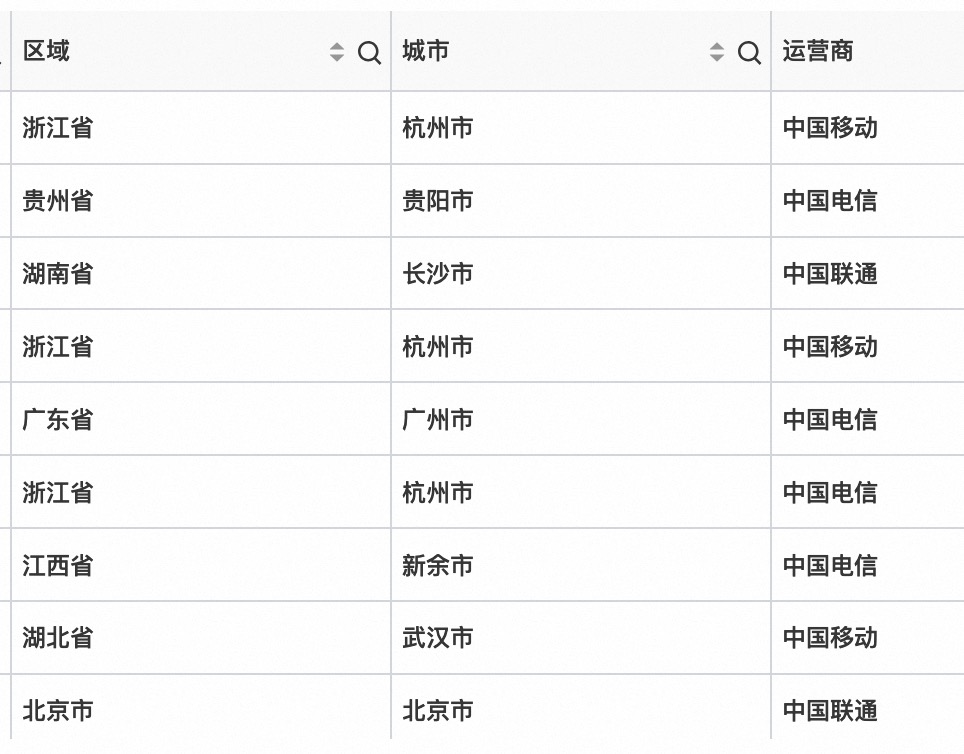The height and width of the screenshot is (754, 964).
Task: Select the 江西省 region cell
Action: point(201,565)
